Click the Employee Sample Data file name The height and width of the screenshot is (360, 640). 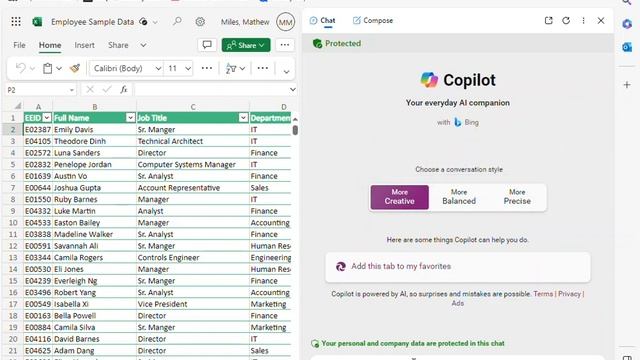tap(92, 22)
